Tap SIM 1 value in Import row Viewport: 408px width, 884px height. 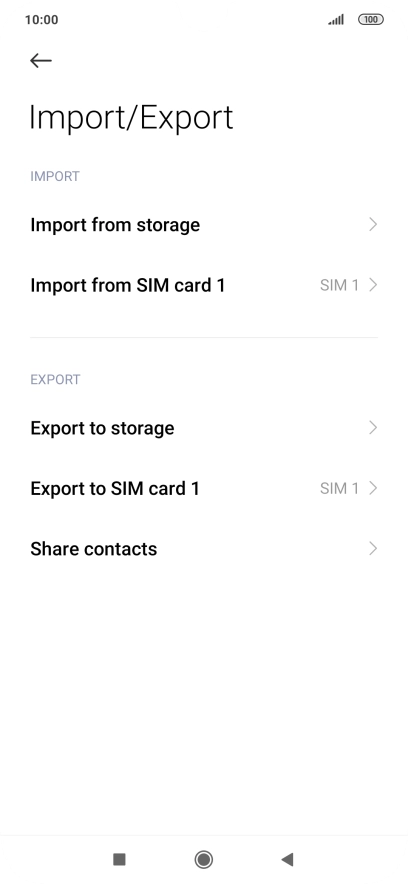pos(339,285)
